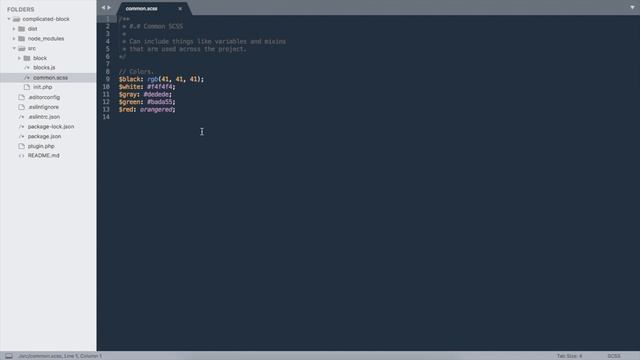The width and height of the screenshot is (640, 360).
Task: Open .eslintrc.json in the sidebar
Action: [44, 117]
